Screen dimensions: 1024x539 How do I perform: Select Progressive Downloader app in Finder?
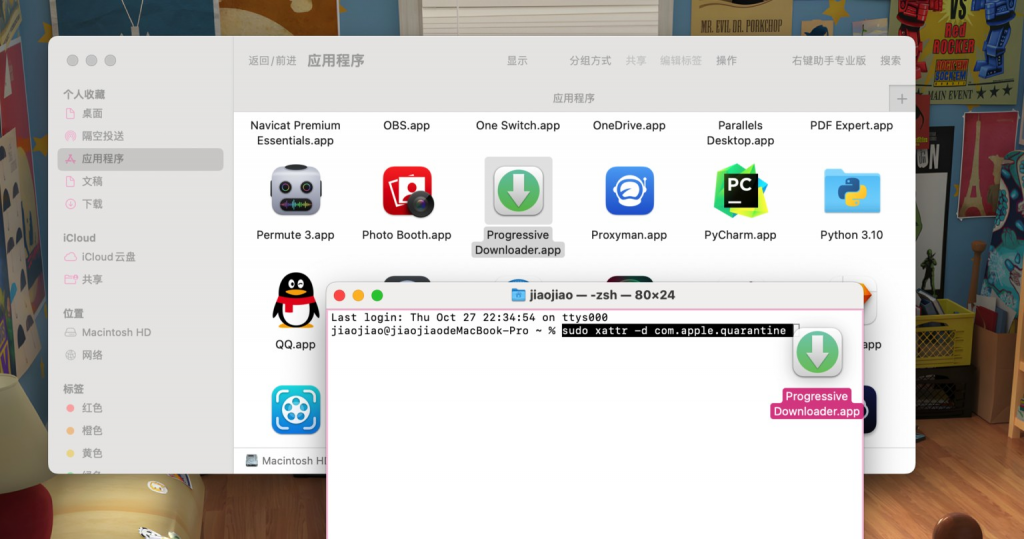point(518,191)
